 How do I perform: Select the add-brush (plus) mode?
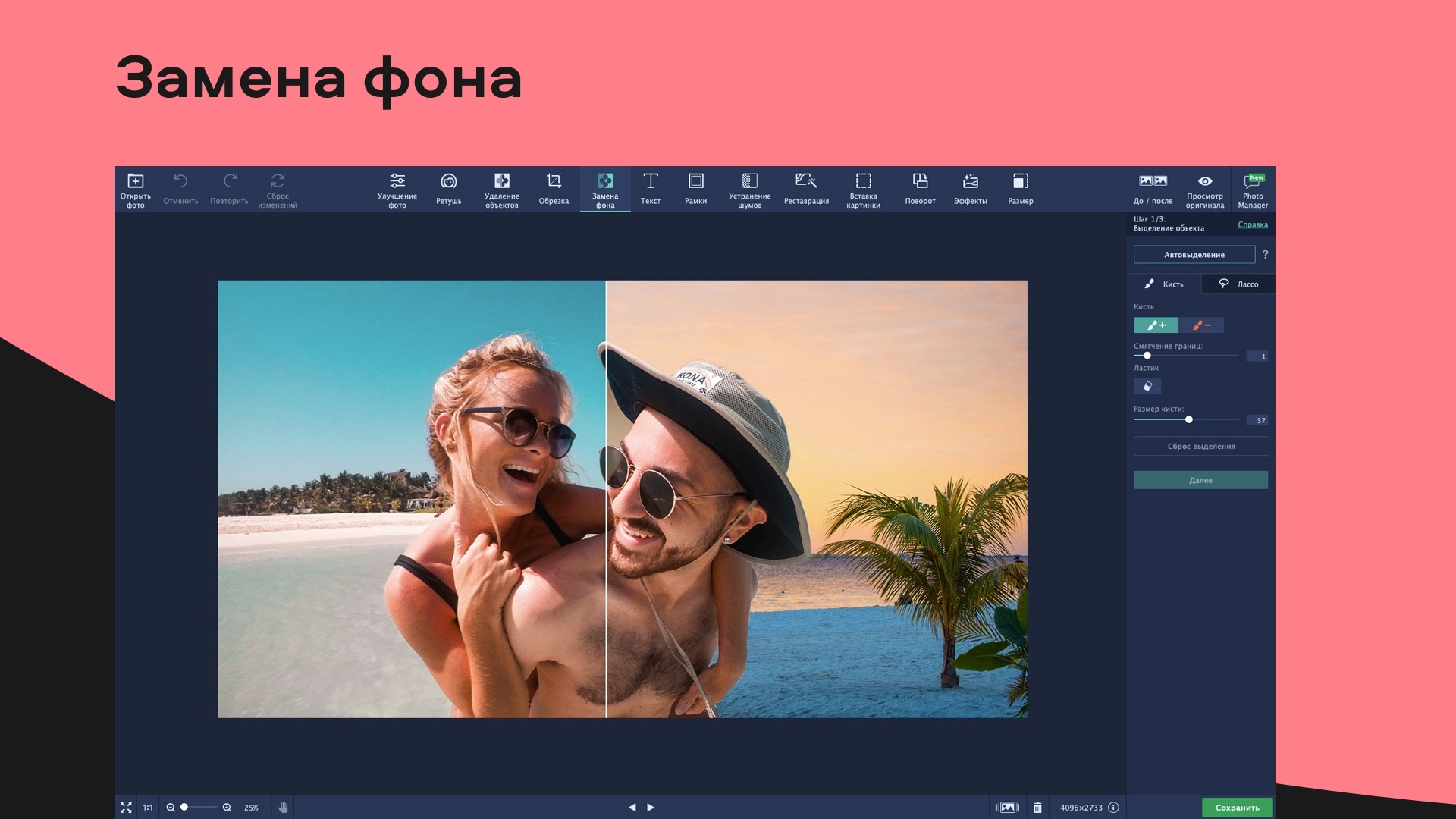(1156, 325)
